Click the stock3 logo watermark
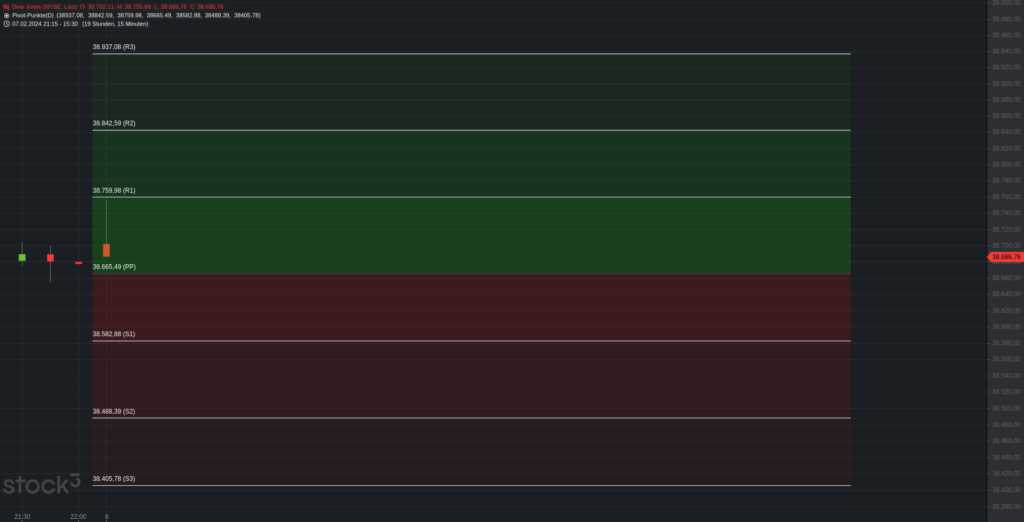1024x522 pixels. (41, 484)
